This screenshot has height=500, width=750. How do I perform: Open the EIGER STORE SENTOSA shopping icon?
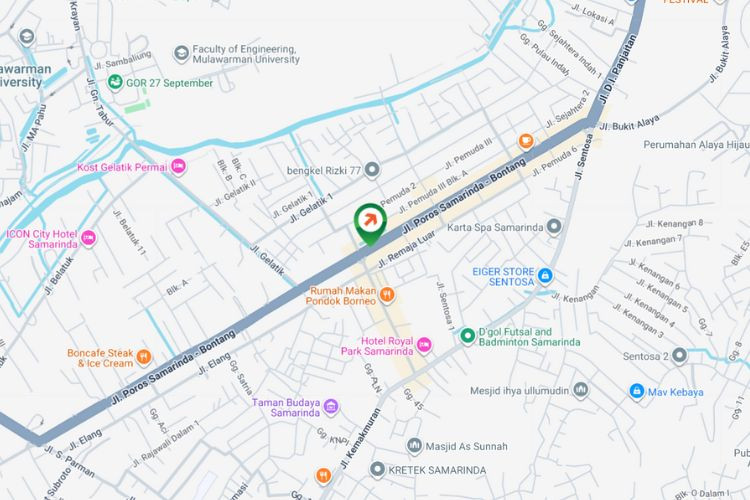coord(545,276)
